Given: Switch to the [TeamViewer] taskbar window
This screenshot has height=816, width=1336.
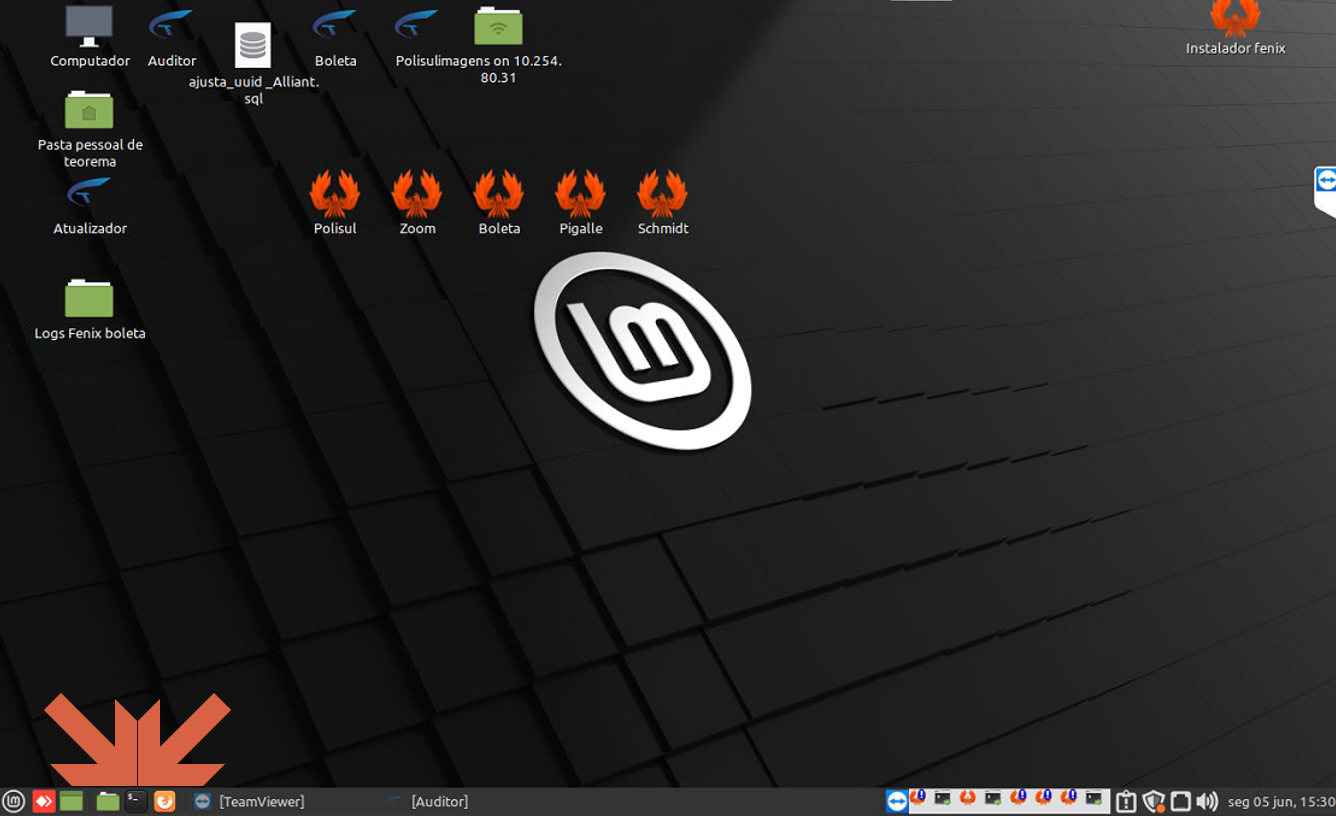Looking at the screenshot, I should pyautogui.click(x=250, y=801).
